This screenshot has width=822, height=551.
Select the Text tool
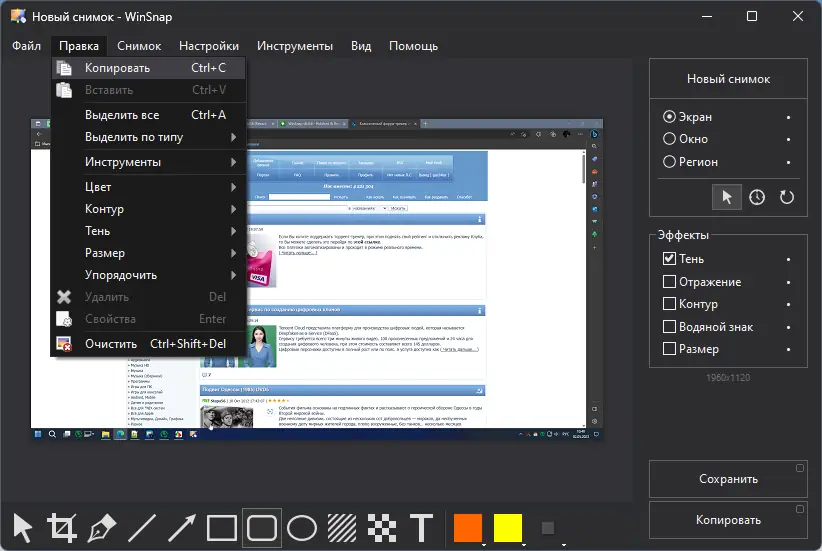coord(421,528)
